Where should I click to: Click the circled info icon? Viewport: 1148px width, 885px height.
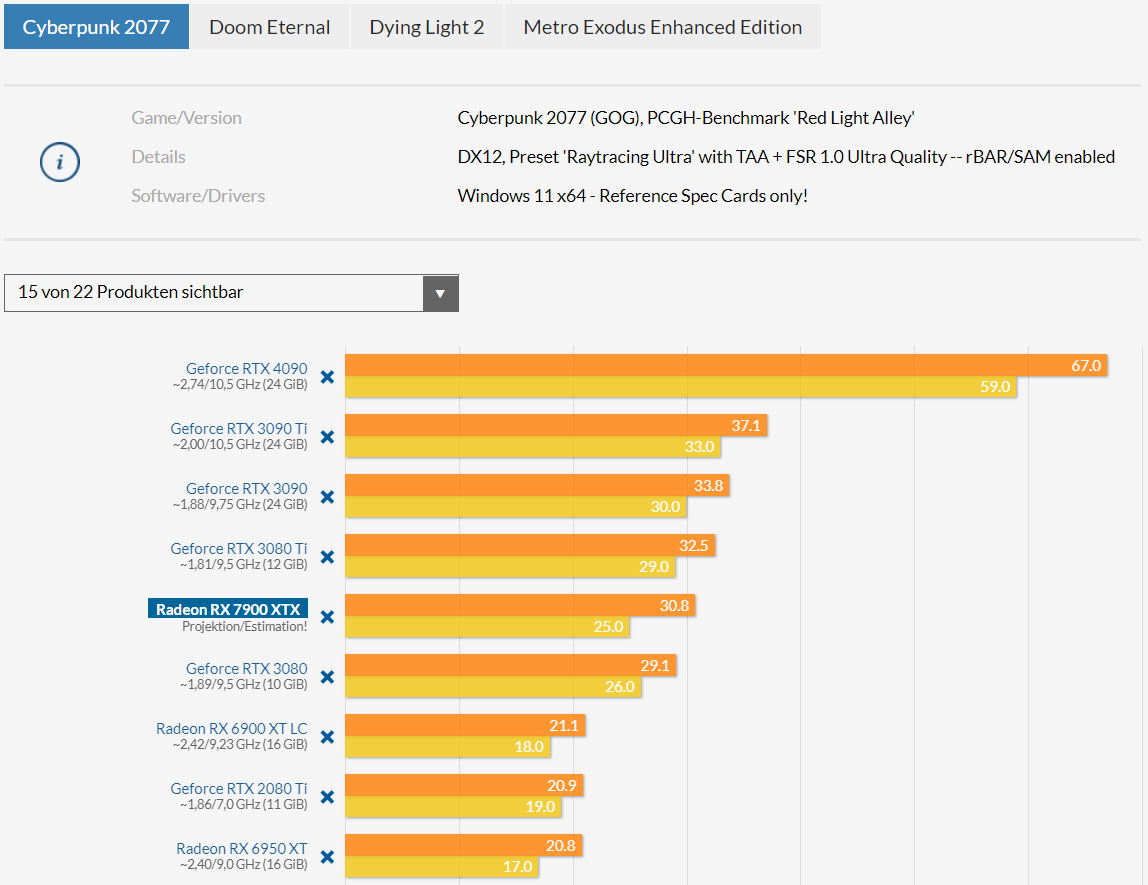(x=60, y=162)
